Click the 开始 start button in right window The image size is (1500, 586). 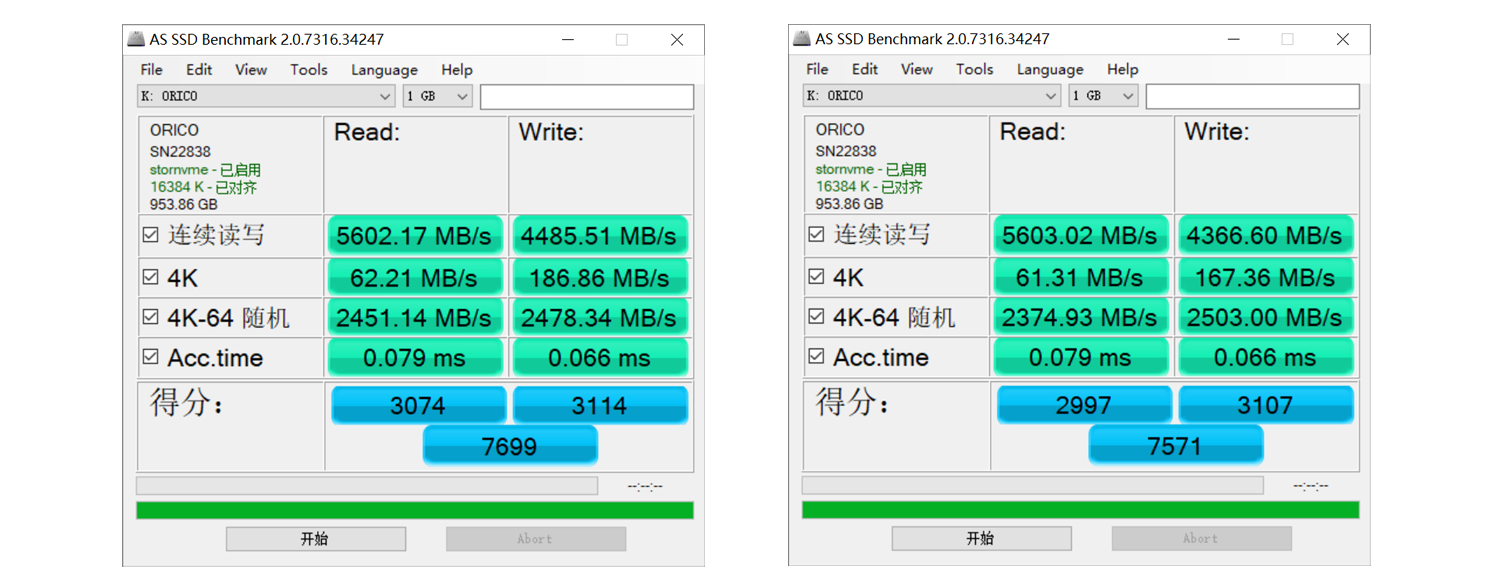[x=981, y=538]
